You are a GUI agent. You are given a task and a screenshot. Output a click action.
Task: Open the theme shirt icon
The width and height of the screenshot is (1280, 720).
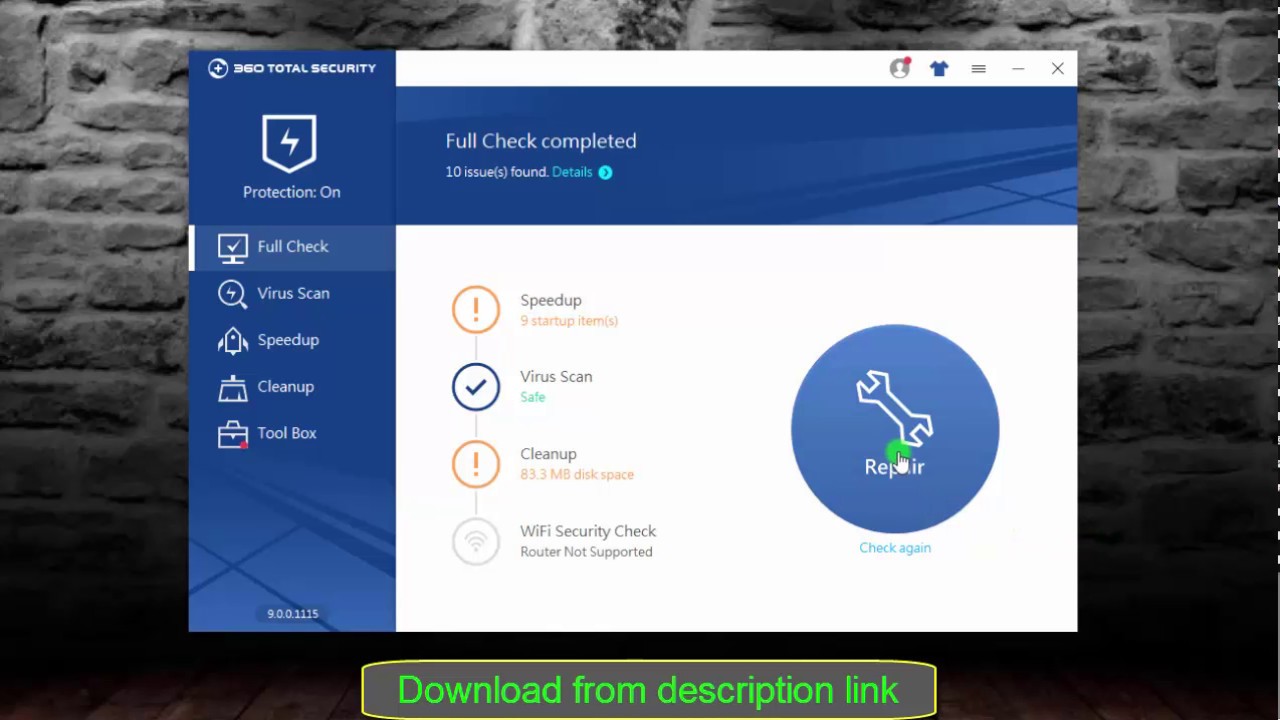pyautogui.click(x=938, y=68)
